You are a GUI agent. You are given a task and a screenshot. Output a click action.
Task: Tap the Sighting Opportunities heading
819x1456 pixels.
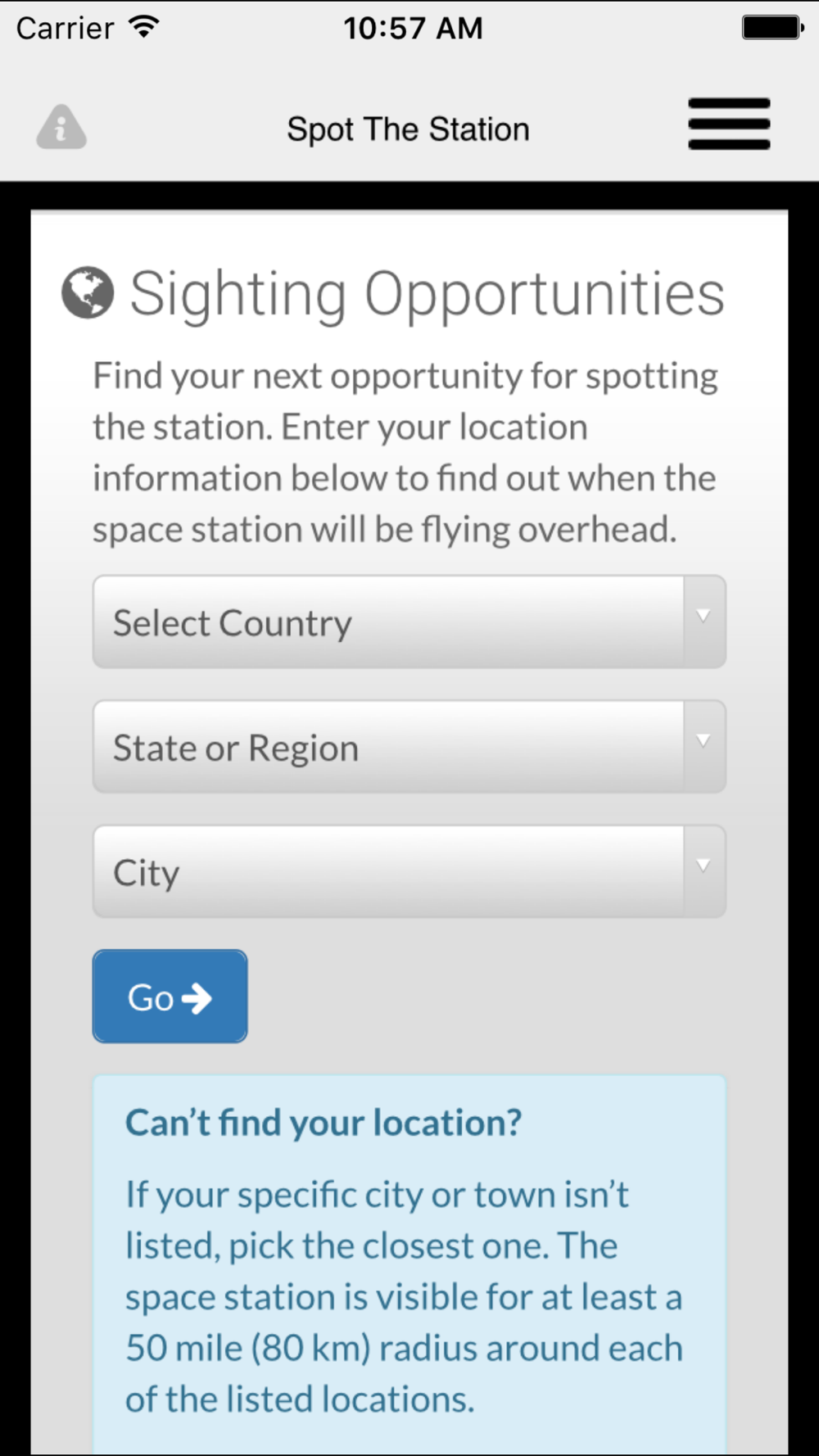click(427, 293)
